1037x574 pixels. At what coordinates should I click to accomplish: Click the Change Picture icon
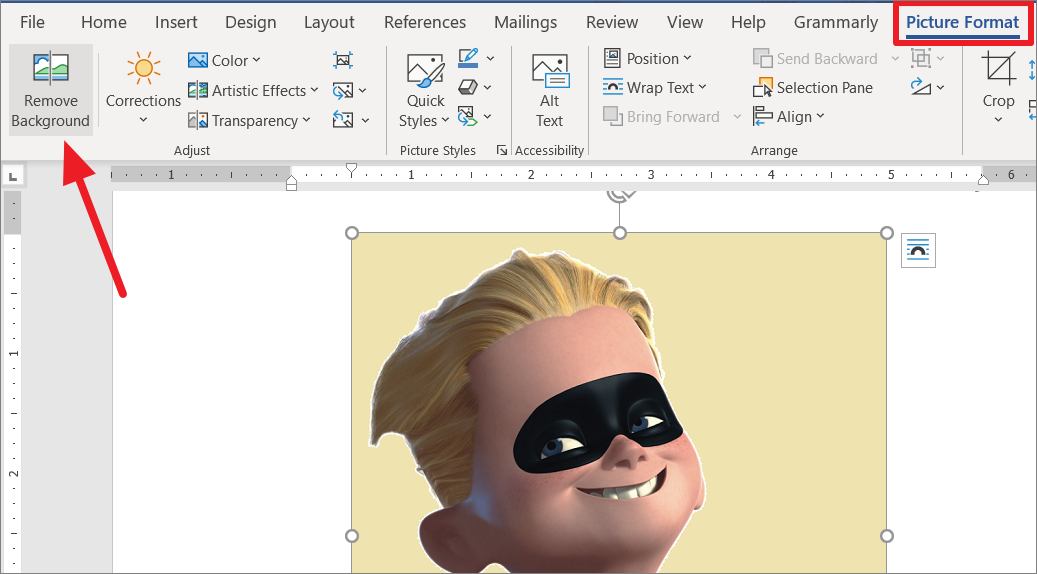pyautogui.click(x=343, y=90)
